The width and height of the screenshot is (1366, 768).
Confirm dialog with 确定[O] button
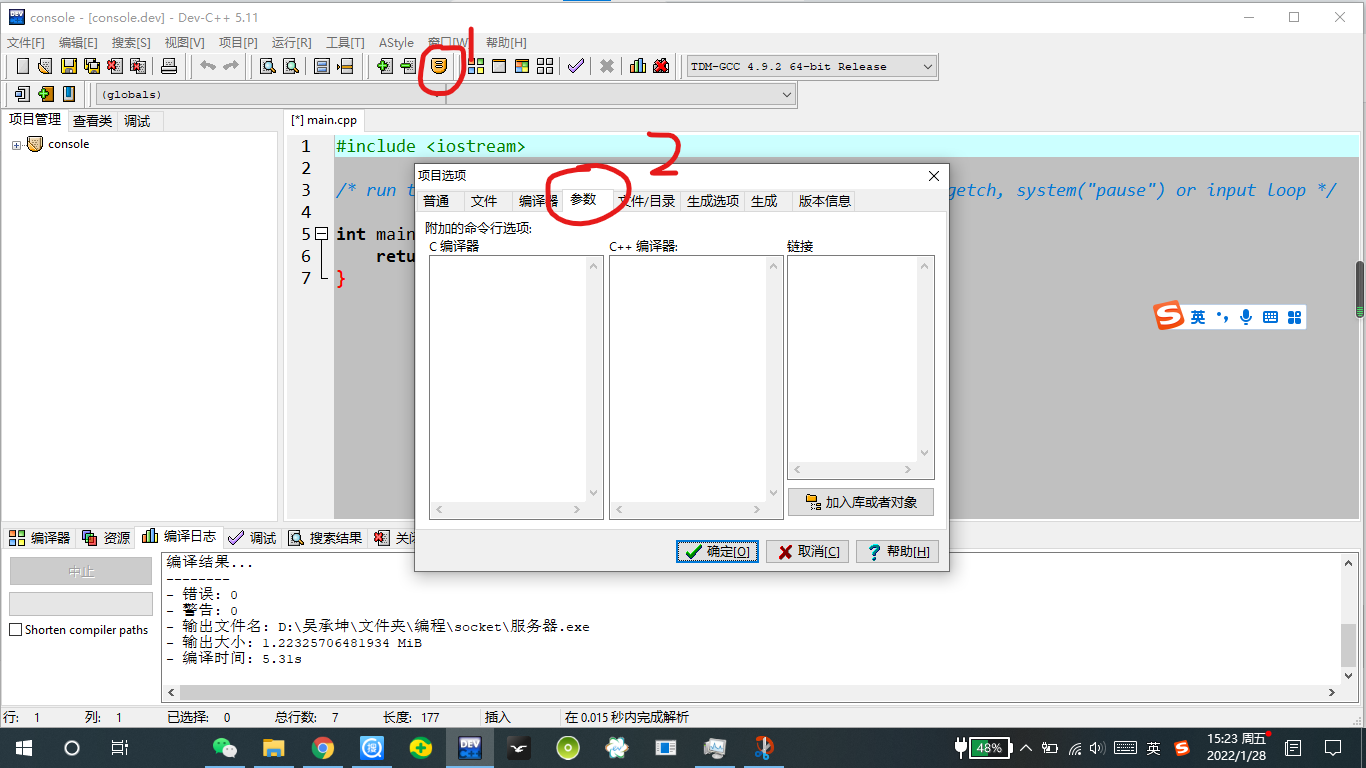(x=717, y=551)
